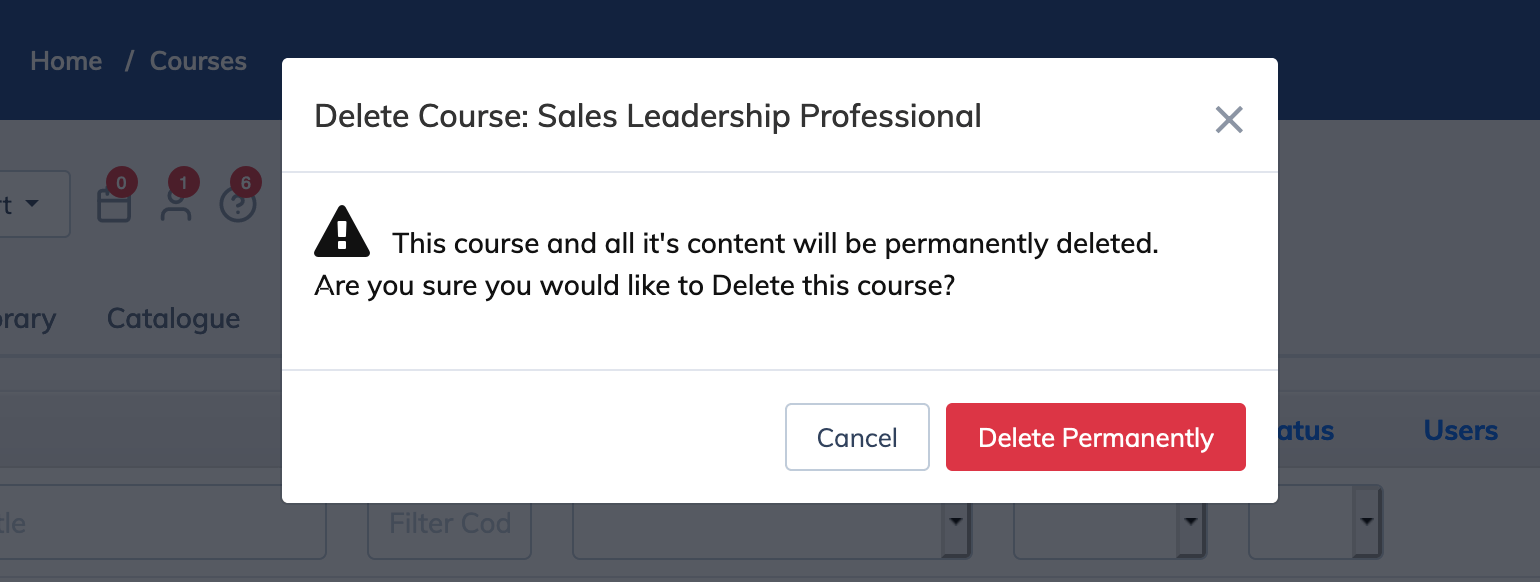Go to Home in the breadcrumb
This screenshot has width=1540, height=582.
[66, 61]
